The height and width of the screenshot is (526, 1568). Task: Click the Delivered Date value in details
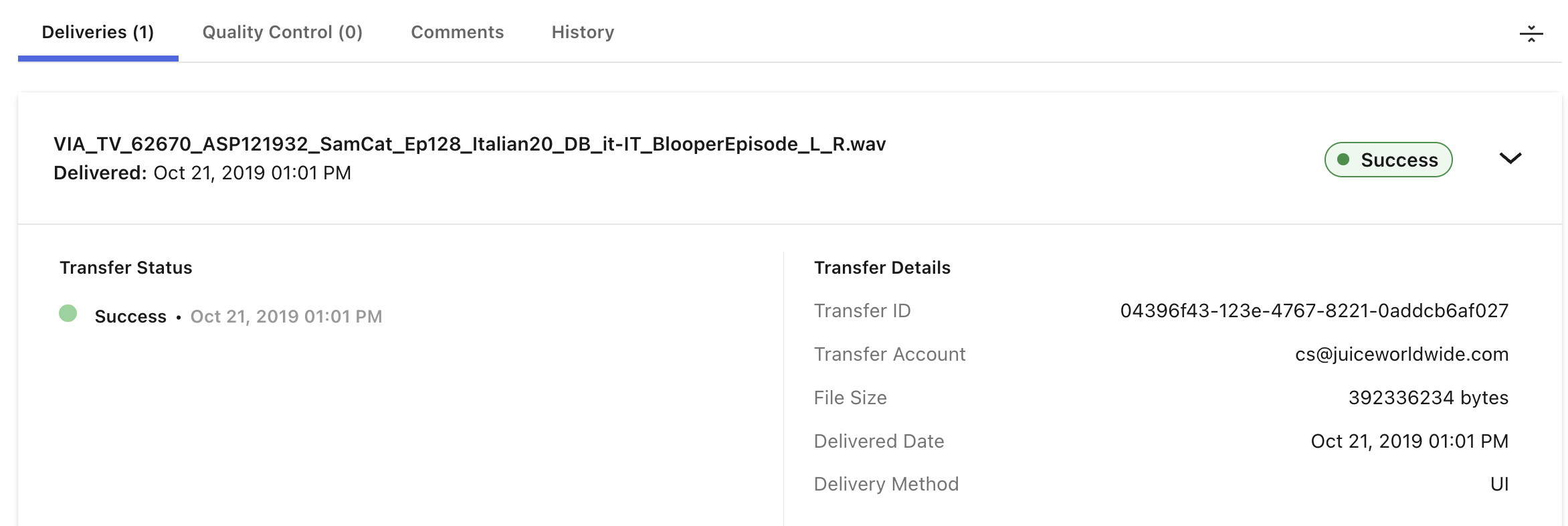tap(1409, 441)
